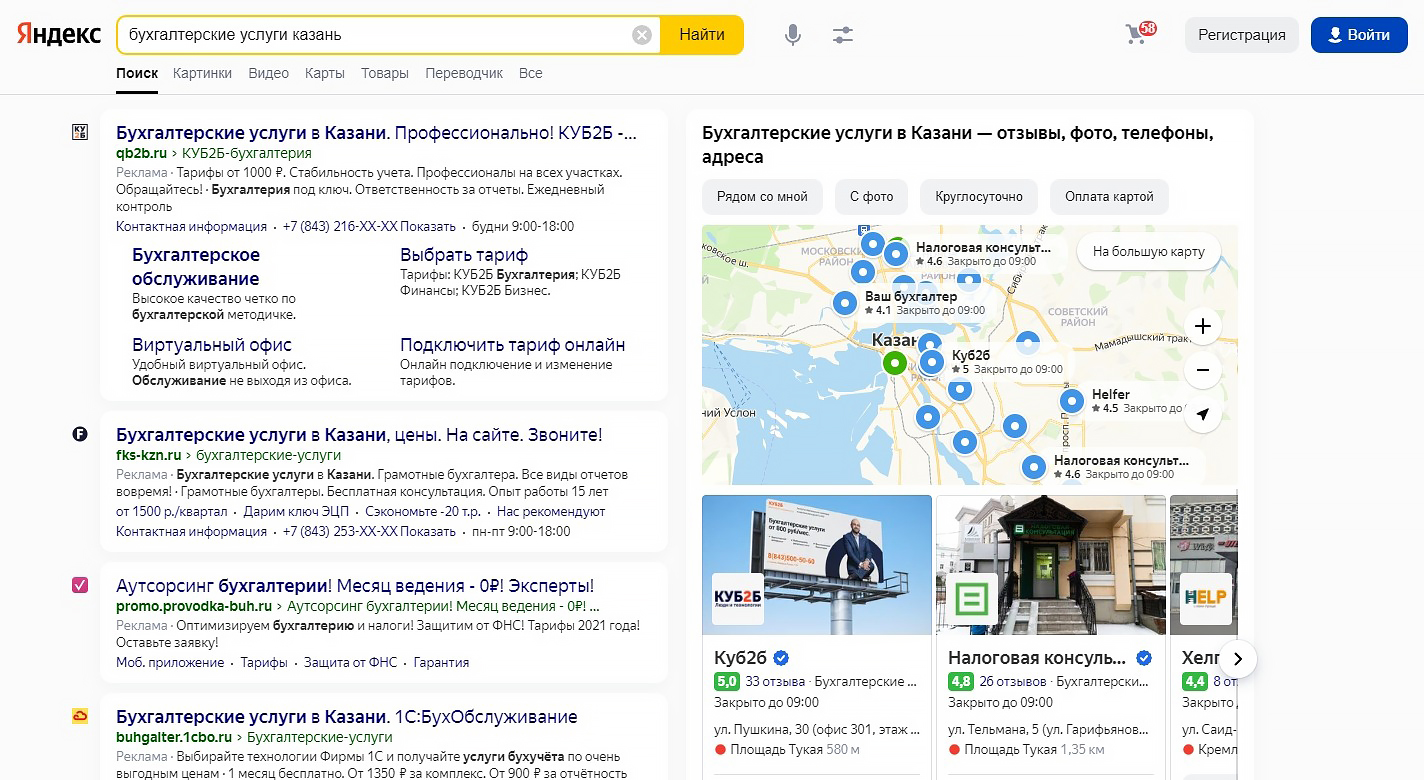Image resolution: width=1424 pixels, height=780 pixels.
Task: Select the Ваш бухгалтер map pin
Action: (x=846, y=303)
